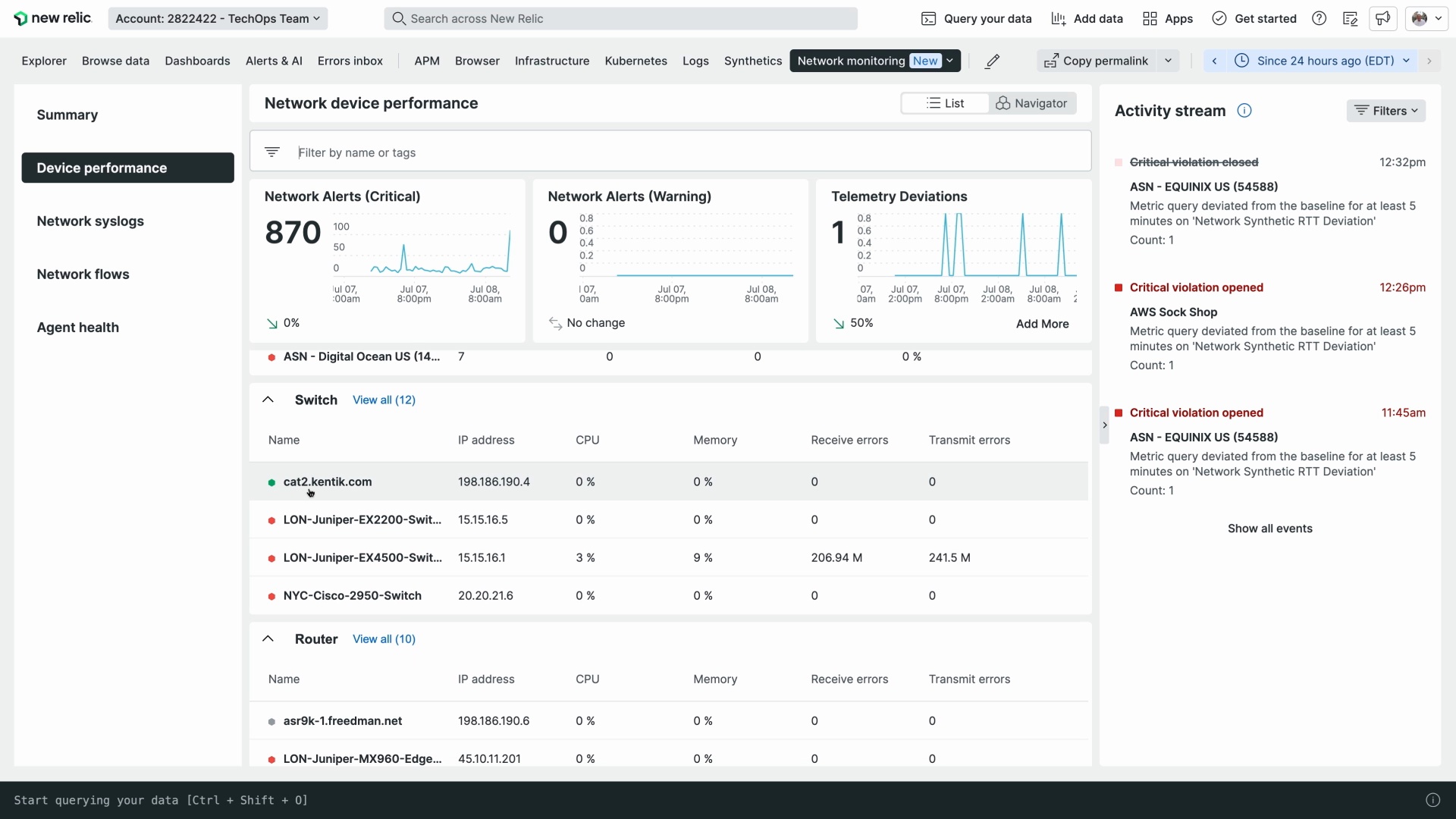Open the Network monitoring dropdown arrow

pyautogui.click(x=949, y=61)
